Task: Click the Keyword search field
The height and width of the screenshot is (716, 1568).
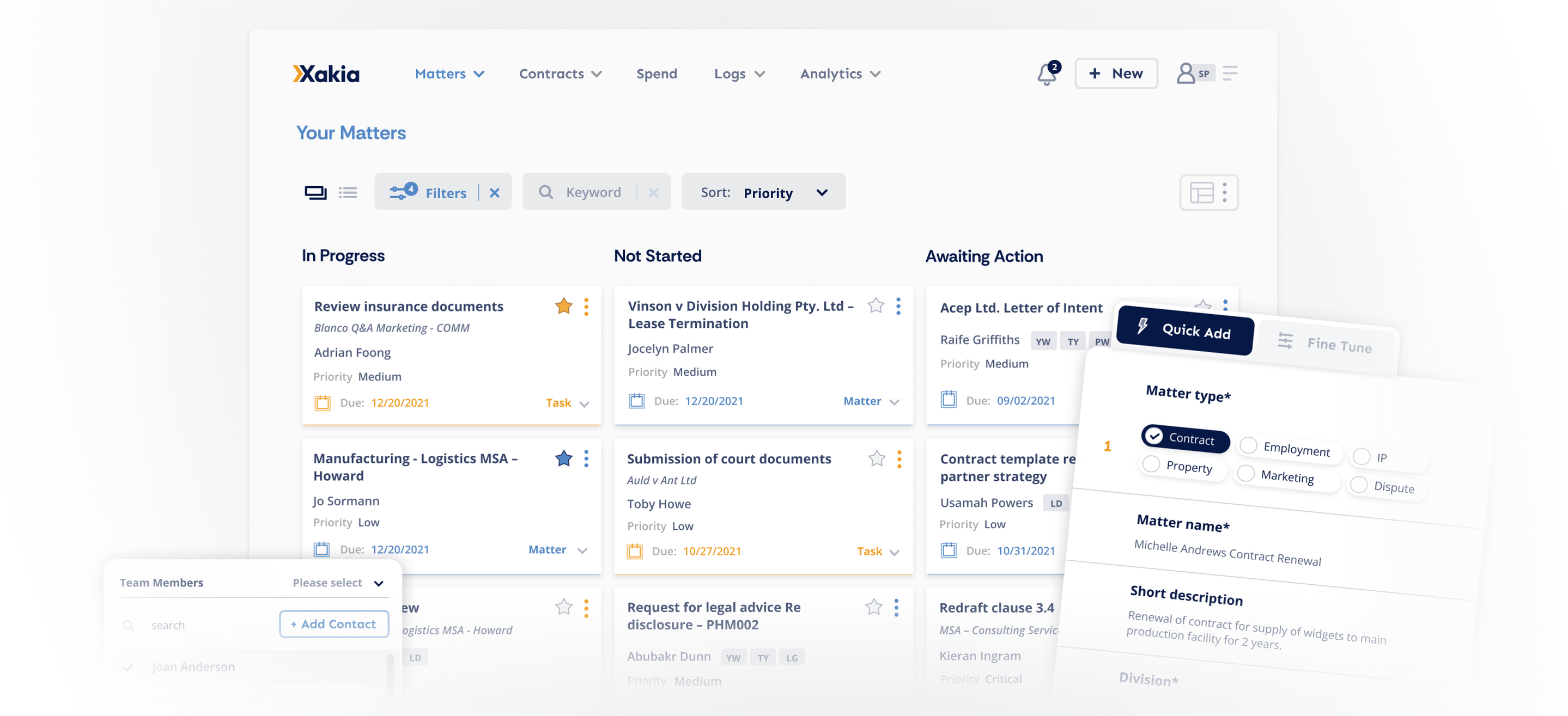Action: (593, 193)
